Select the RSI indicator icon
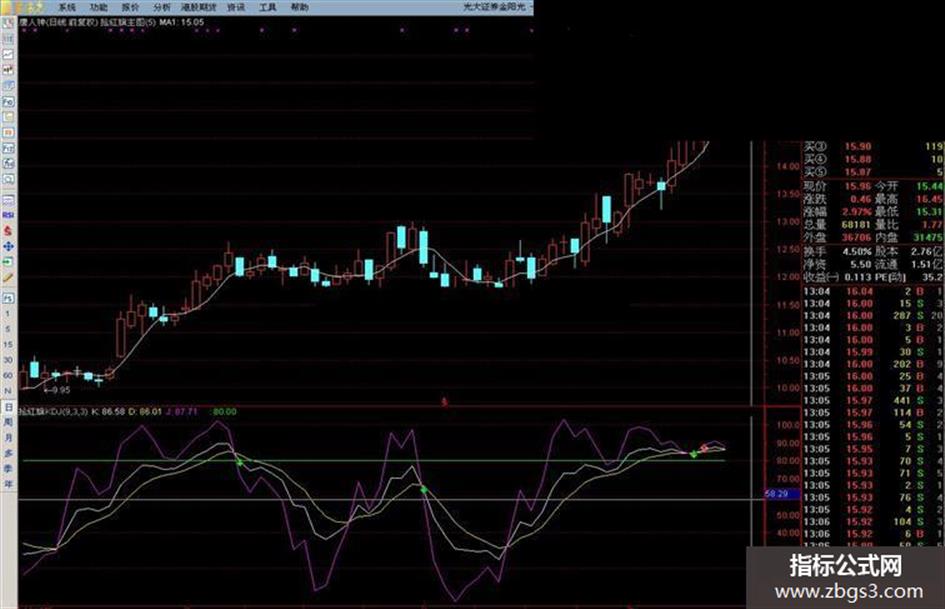 tap(8, 215)
